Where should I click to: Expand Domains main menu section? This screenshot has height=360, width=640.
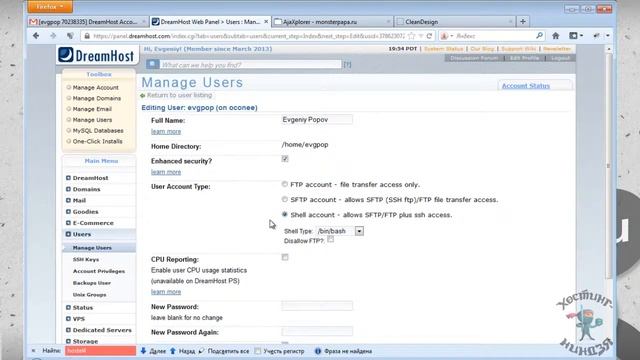[68, 189]
